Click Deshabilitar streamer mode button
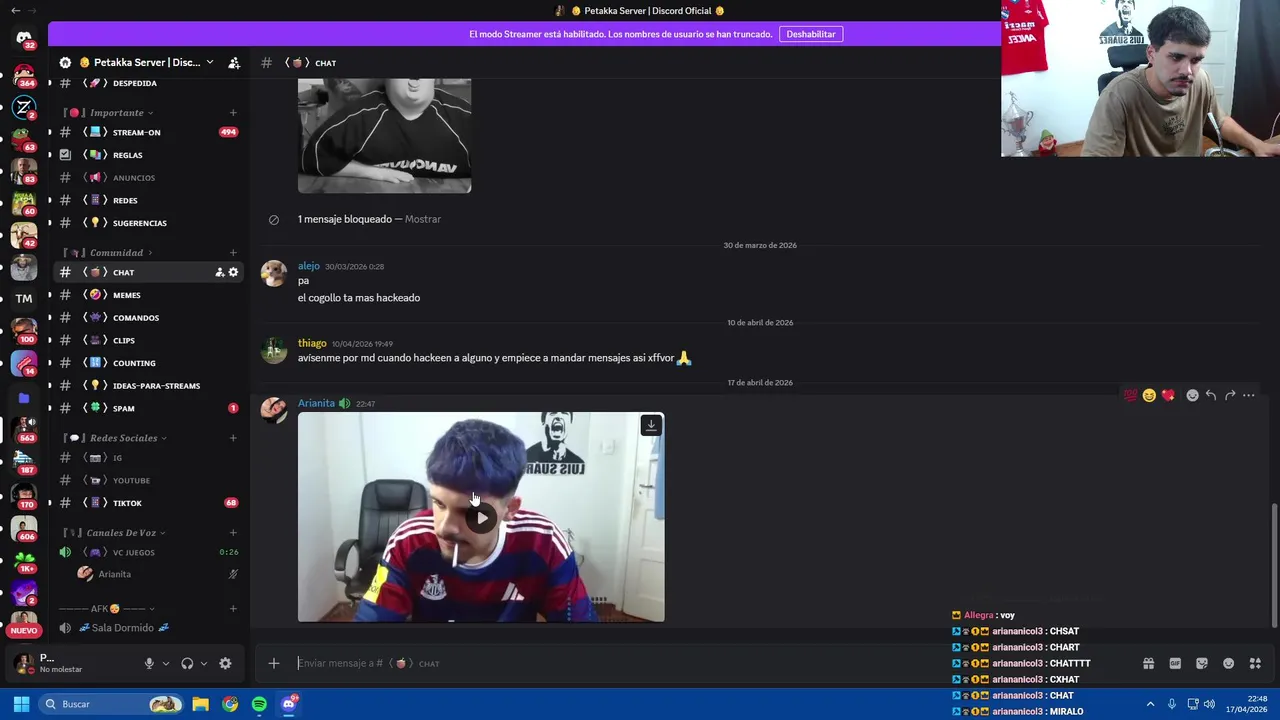This screenshot has width=1280, height=720. [811, 34]
